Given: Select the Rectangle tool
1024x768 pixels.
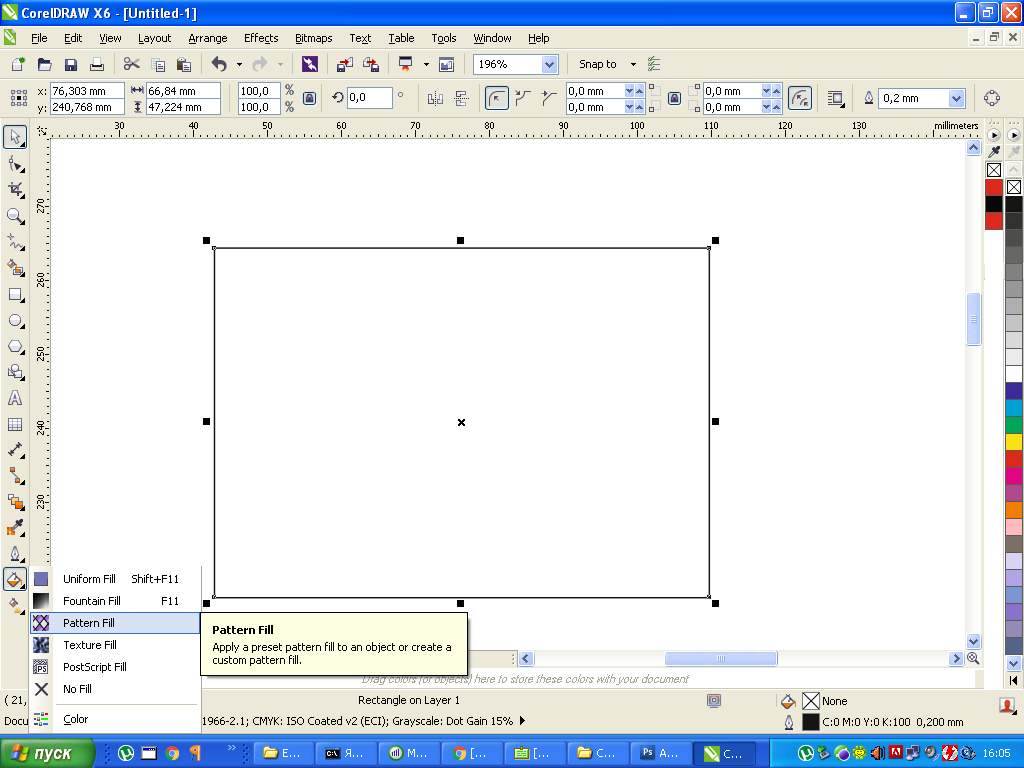Looking at the screenshot, I should click(x=15, y=295).
